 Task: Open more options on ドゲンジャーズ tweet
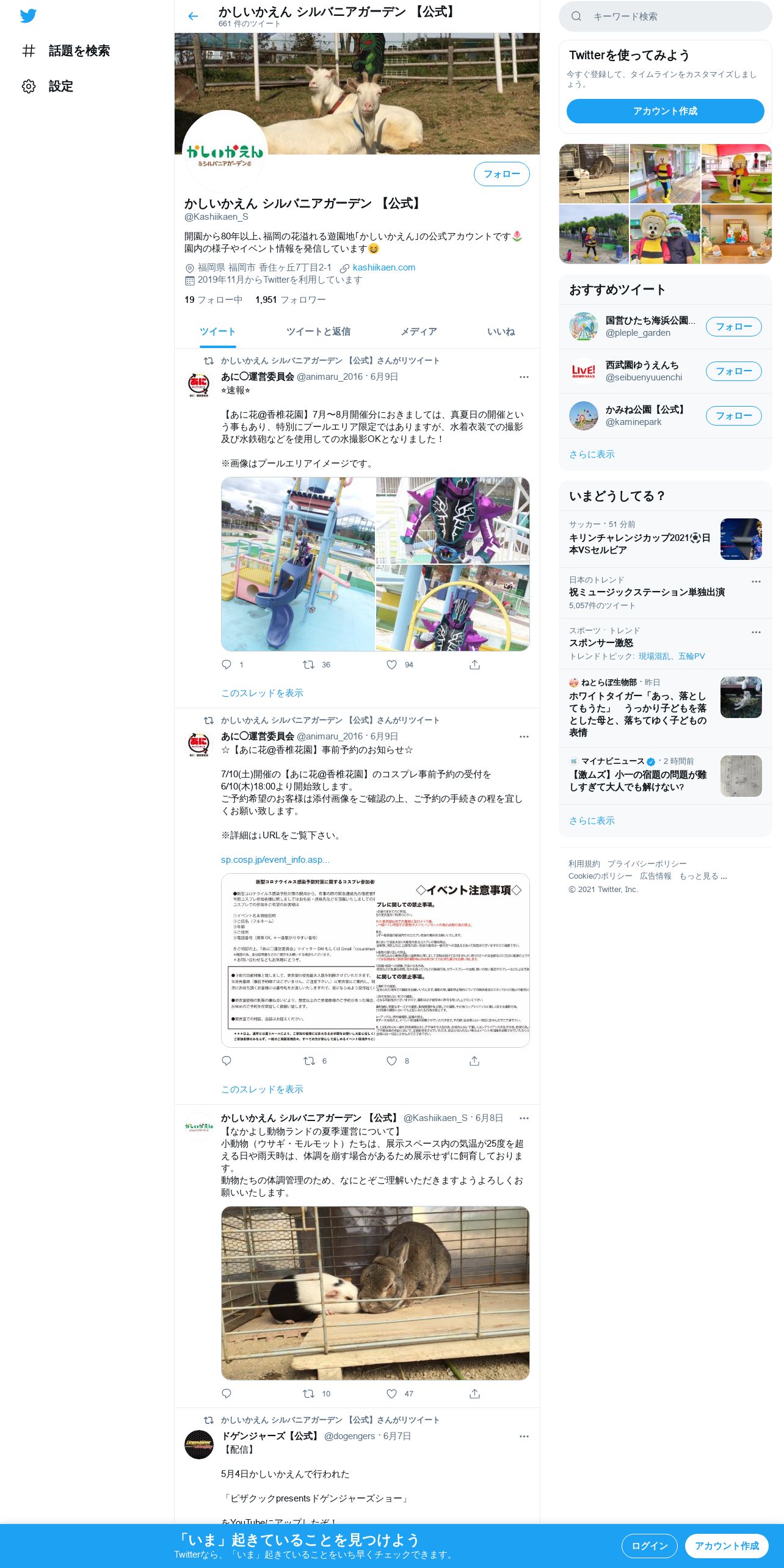click(524, 1436)
